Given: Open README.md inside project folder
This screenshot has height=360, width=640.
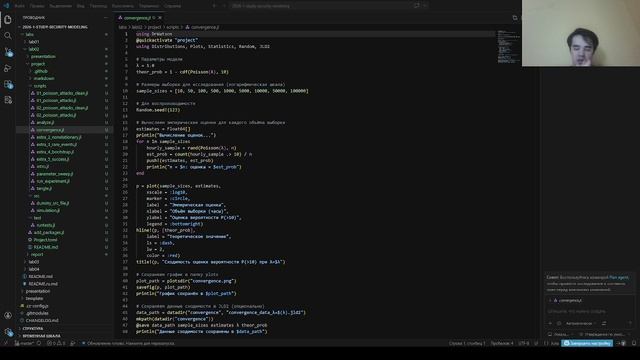Looking at the screenshot, I should click(x=46, y=247).
